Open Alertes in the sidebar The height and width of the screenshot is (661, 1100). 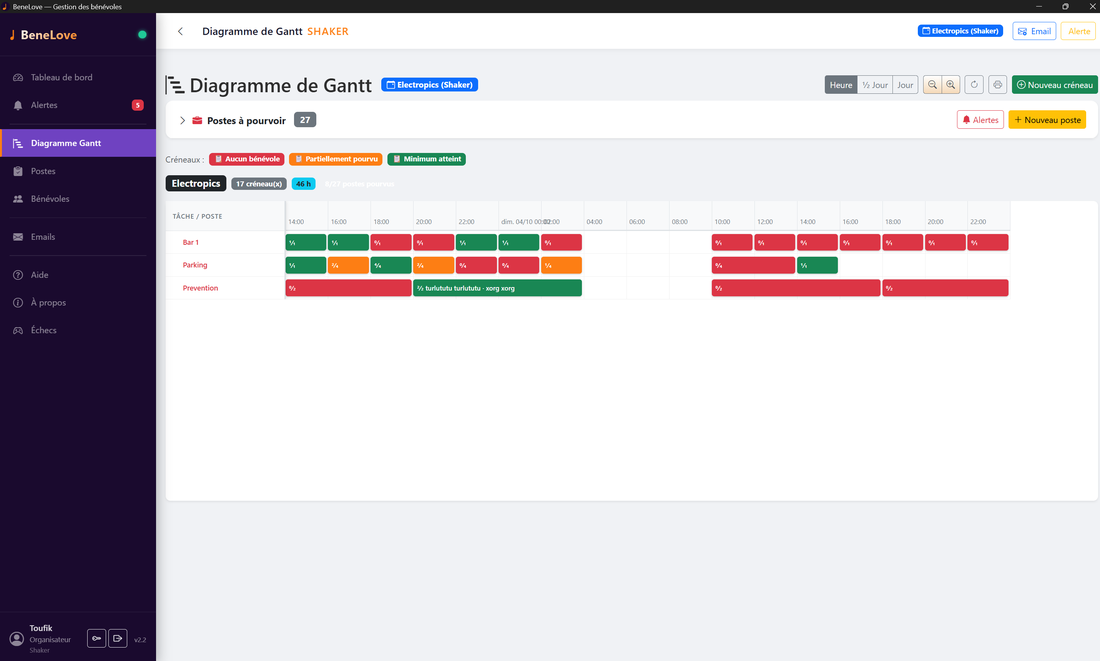pyautogui.click(x=78, y=105)
